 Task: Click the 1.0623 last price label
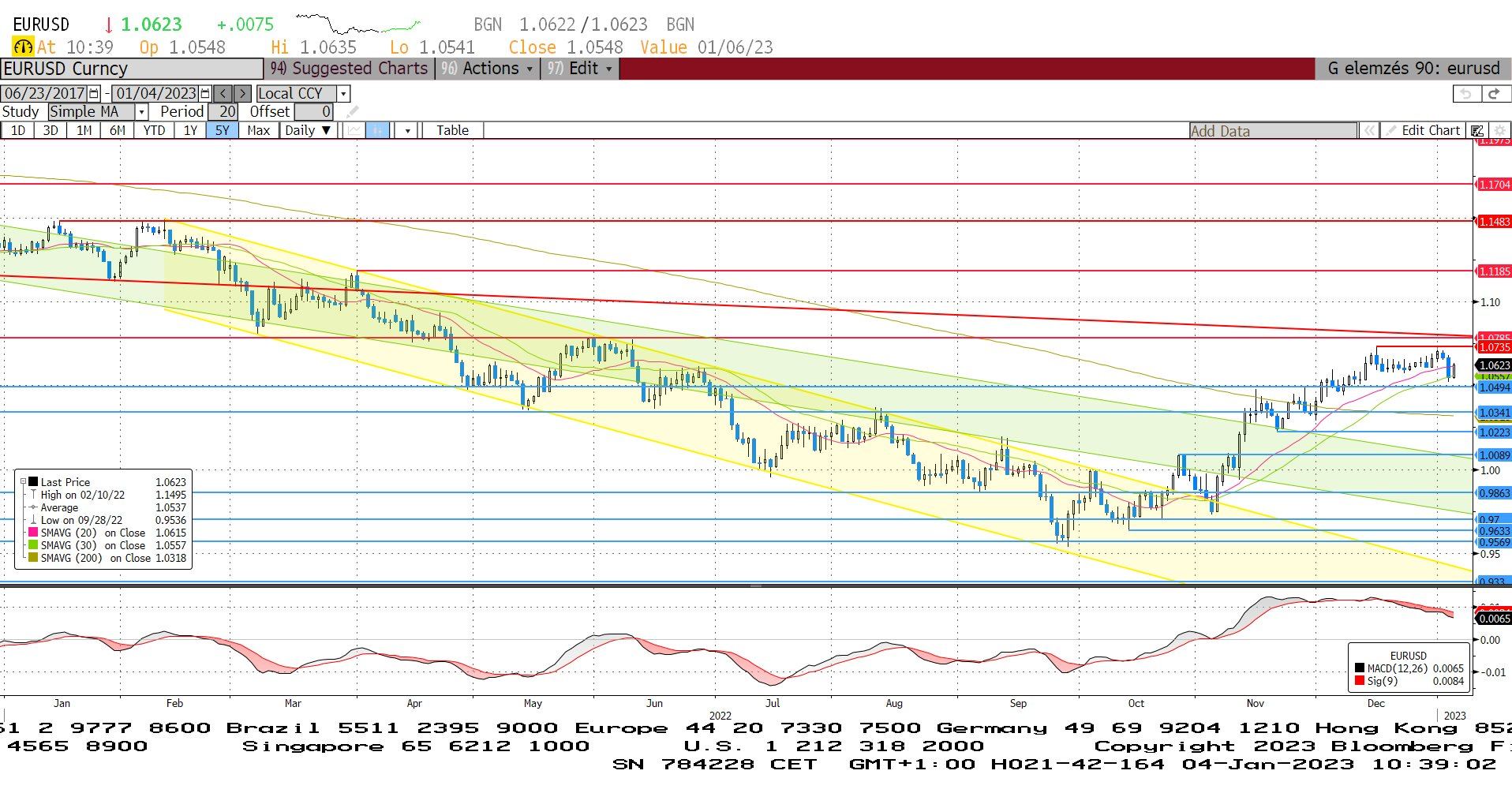coord(1494,365)
